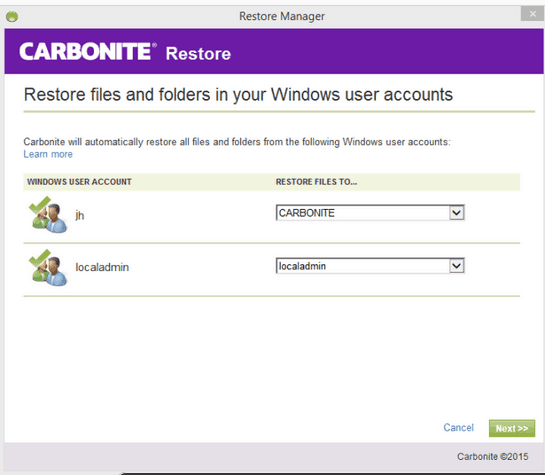The width and height of the screenshot is (545, 475).
Task: Click the Restore Manager title bar text
Action: [282, 16]
